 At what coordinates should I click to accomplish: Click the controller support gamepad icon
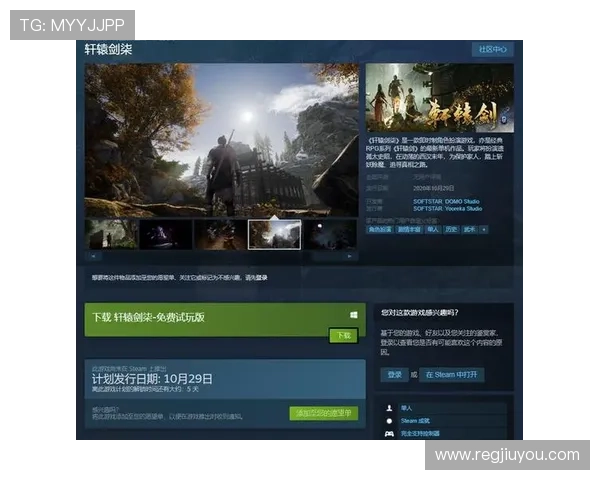click(388, 434)
